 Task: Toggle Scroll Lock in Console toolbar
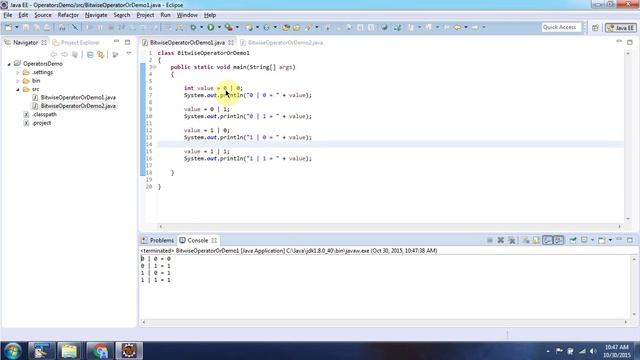coord(536,240)
